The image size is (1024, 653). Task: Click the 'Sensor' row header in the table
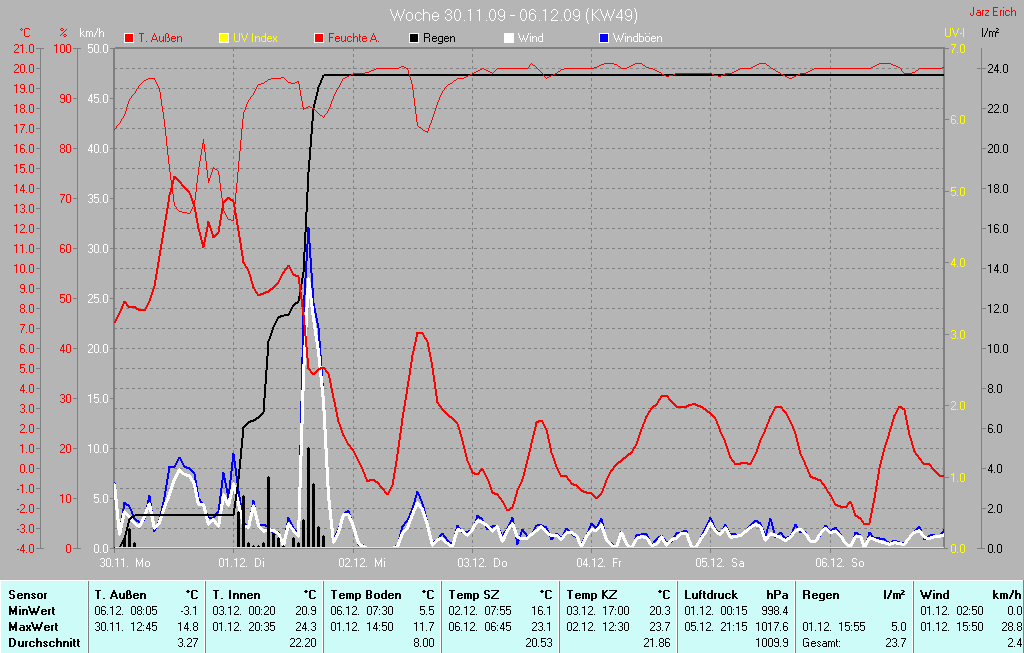click(x=27, y=595)
